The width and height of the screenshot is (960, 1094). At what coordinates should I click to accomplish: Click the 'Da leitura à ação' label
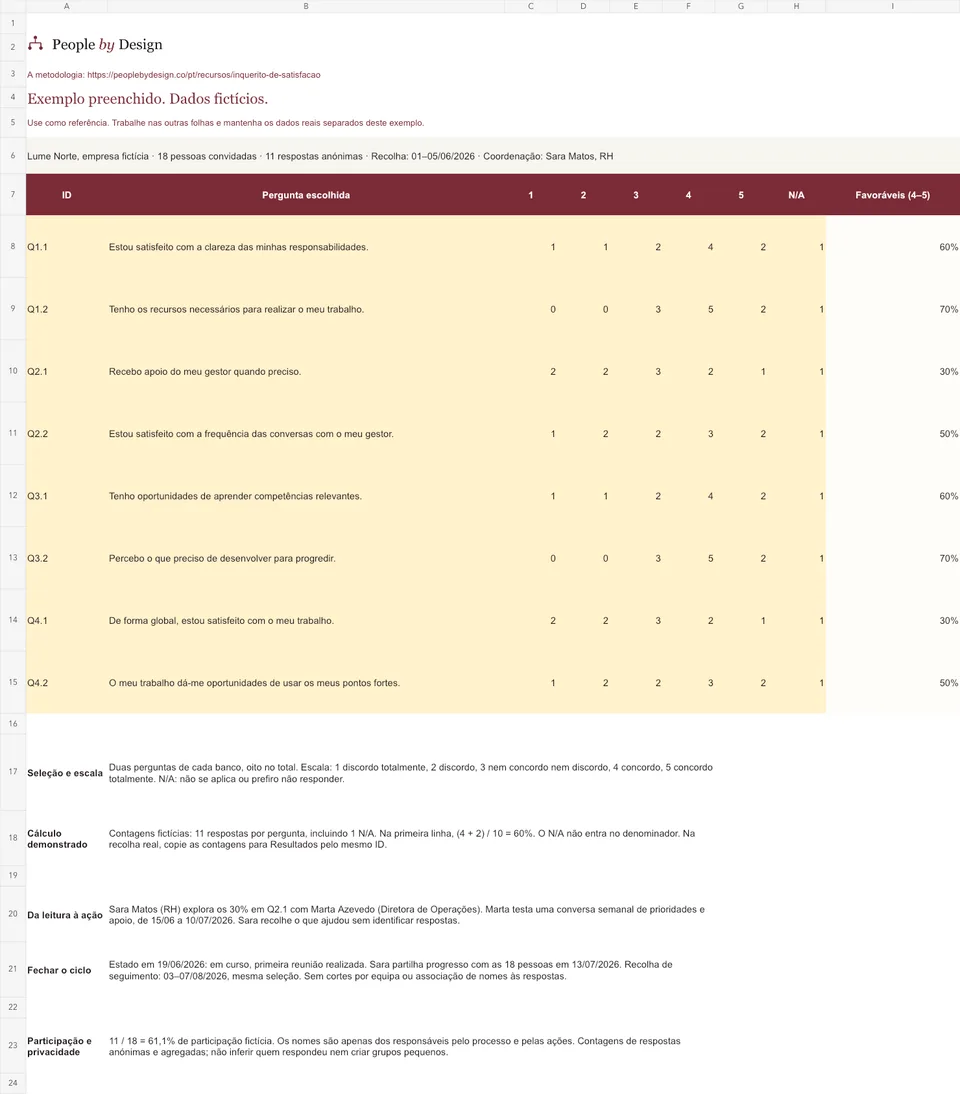[x=65, y=915]
